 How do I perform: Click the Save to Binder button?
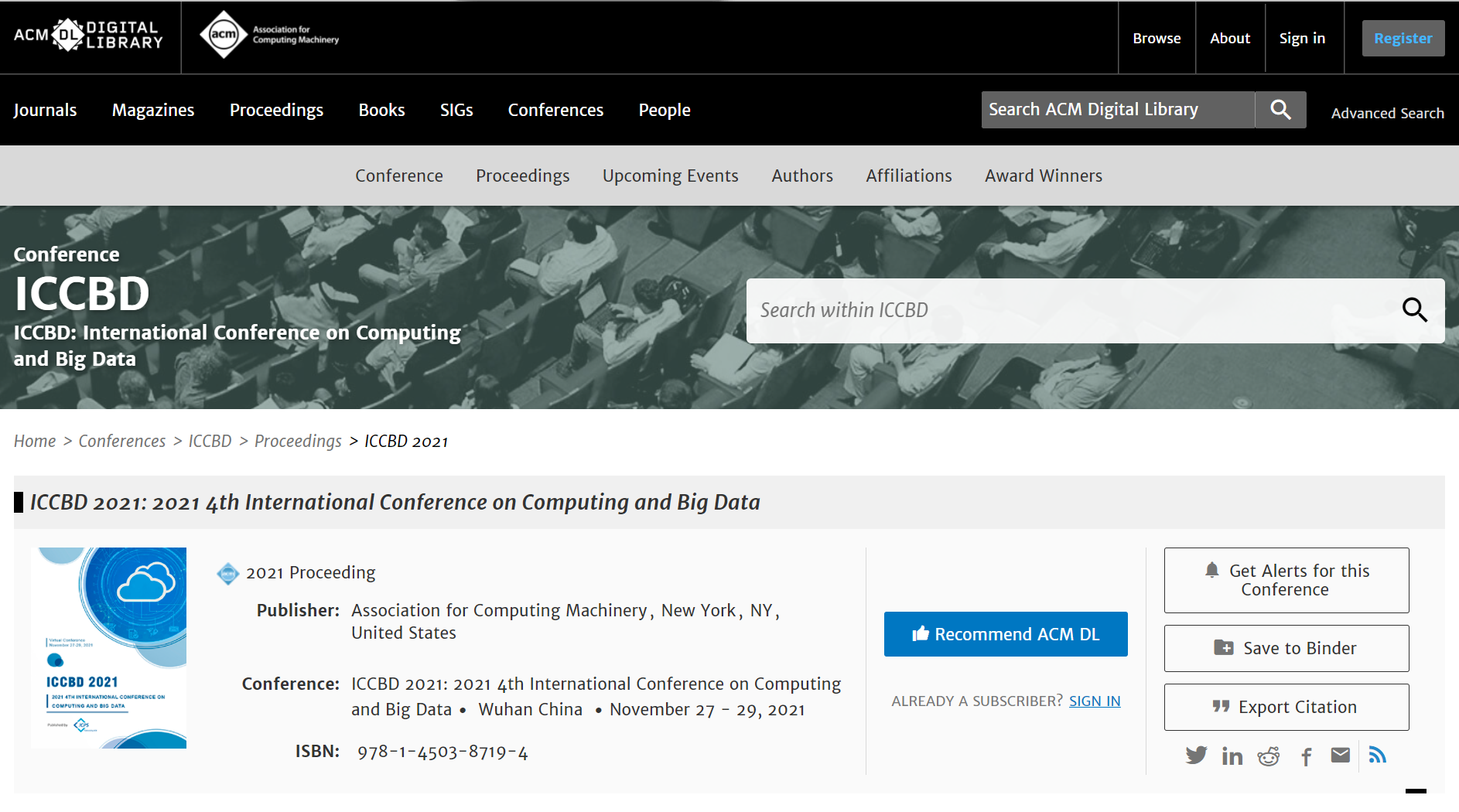(1286, 648)
